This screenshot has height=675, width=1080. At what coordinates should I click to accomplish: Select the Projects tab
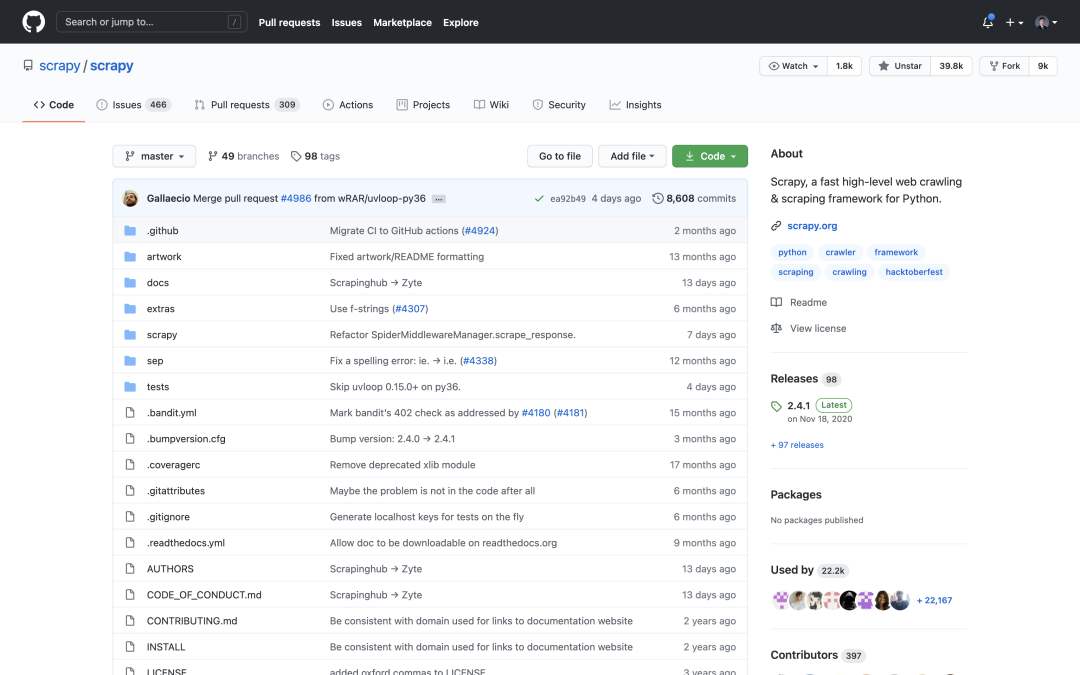point(423,105)
